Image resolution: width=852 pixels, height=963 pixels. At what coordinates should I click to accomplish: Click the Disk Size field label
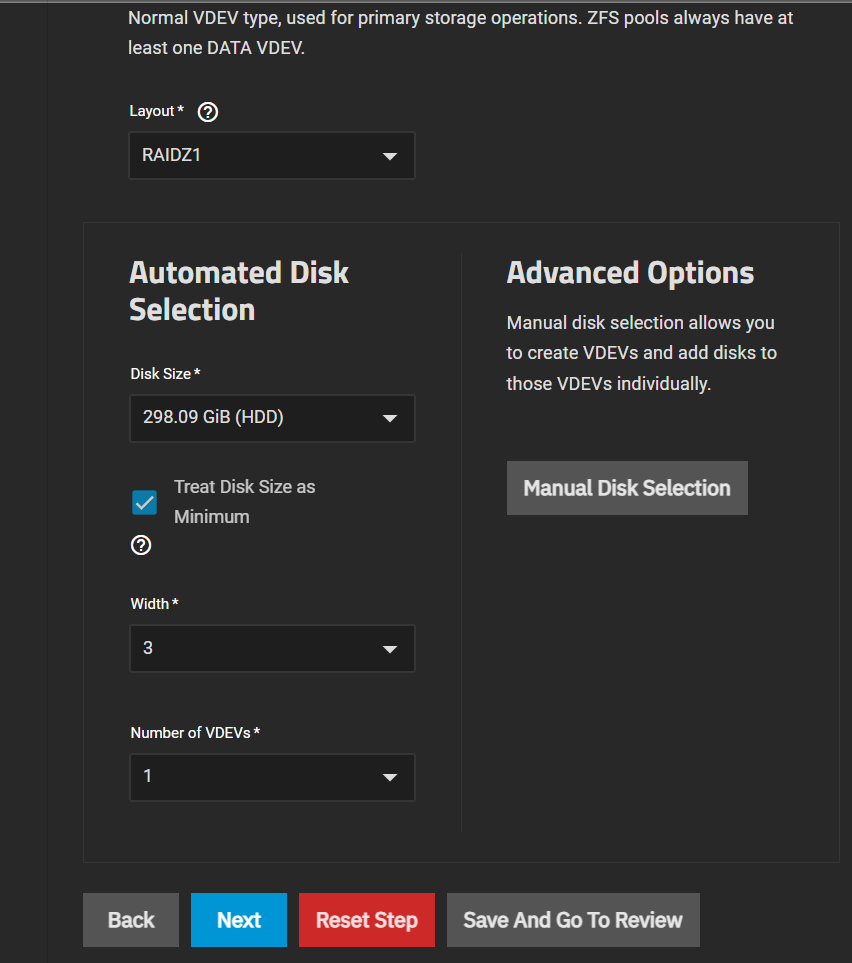[165, 373]
